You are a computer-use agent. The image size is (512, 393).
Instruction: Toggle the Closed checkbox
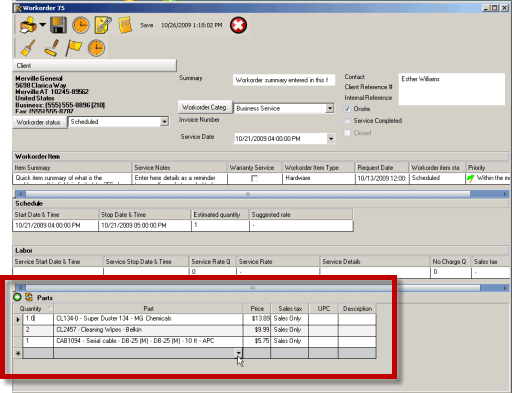pos(347,133)
